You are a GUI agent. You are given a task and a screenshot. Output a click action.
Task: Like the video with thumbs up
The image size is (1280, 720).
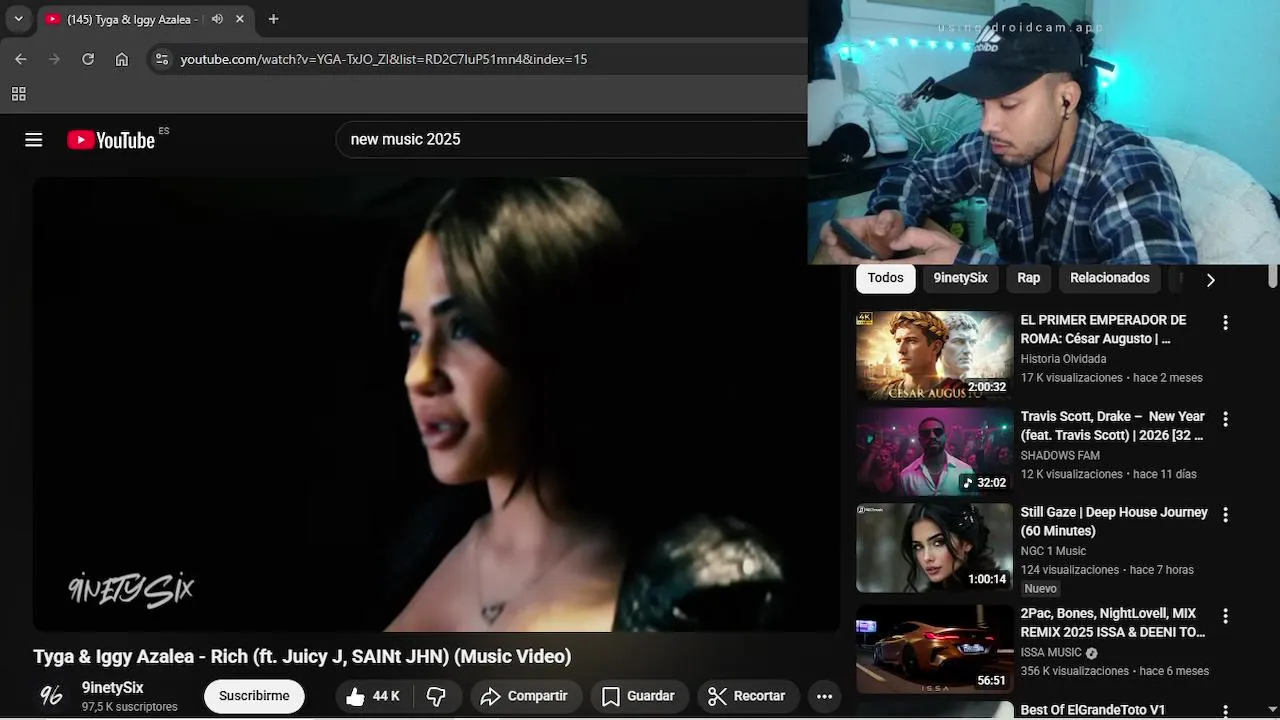click(x=371, y=696)
